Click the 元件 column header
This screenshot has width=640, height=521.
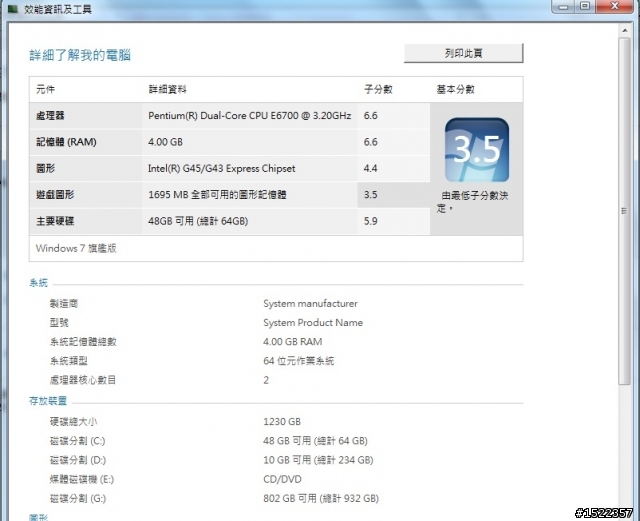45,89
